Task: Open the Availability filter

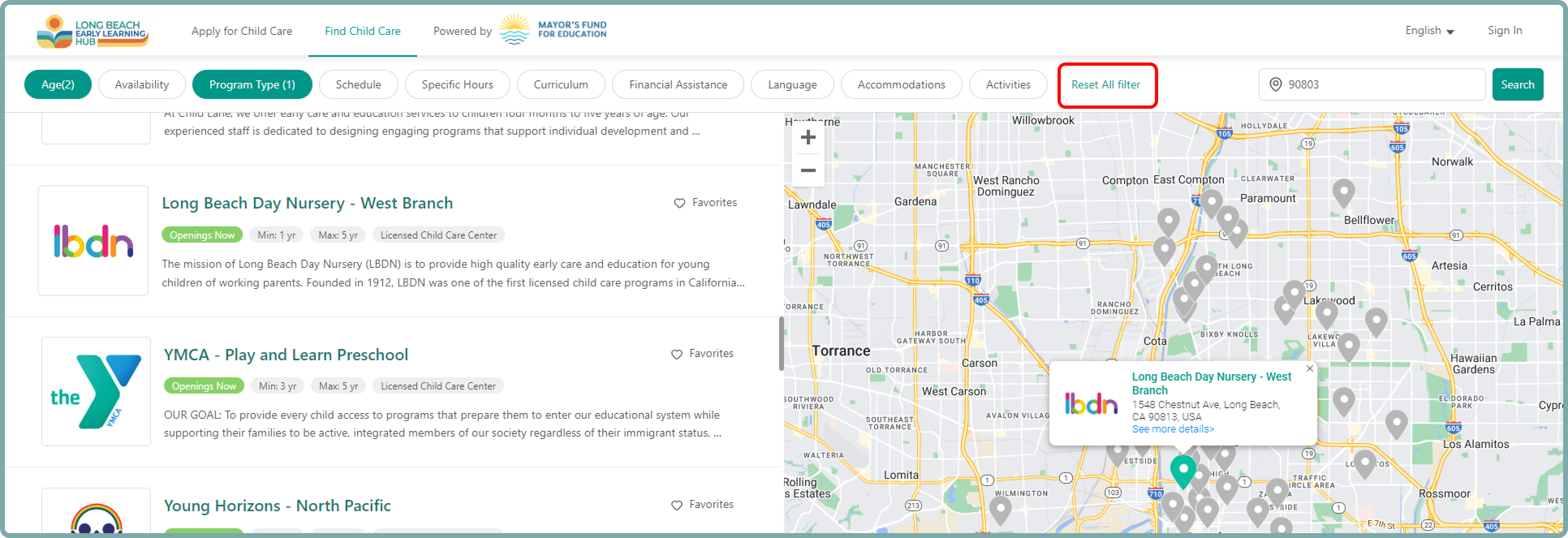Action: click(x=142, y=84)
